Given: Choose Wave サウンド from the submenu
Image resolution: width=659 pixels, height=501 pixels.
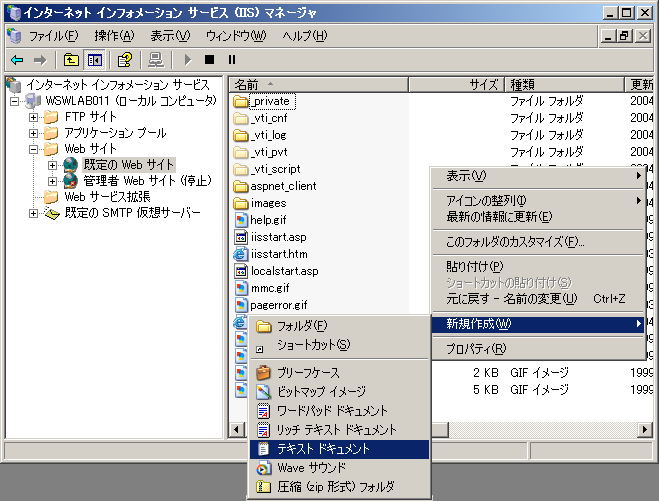Looking at the screenshot, I should point(311,468).
